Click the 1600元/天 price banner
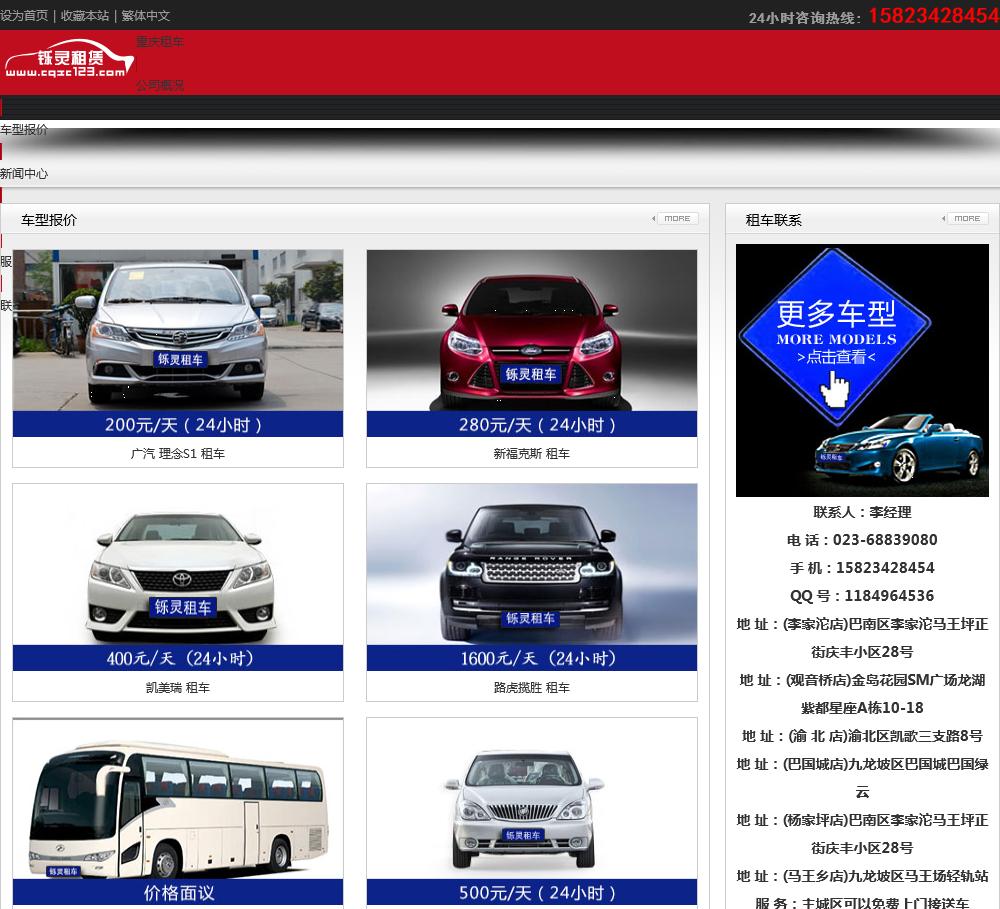Viewport: 1000px width, 909px height. pos(532,658)
